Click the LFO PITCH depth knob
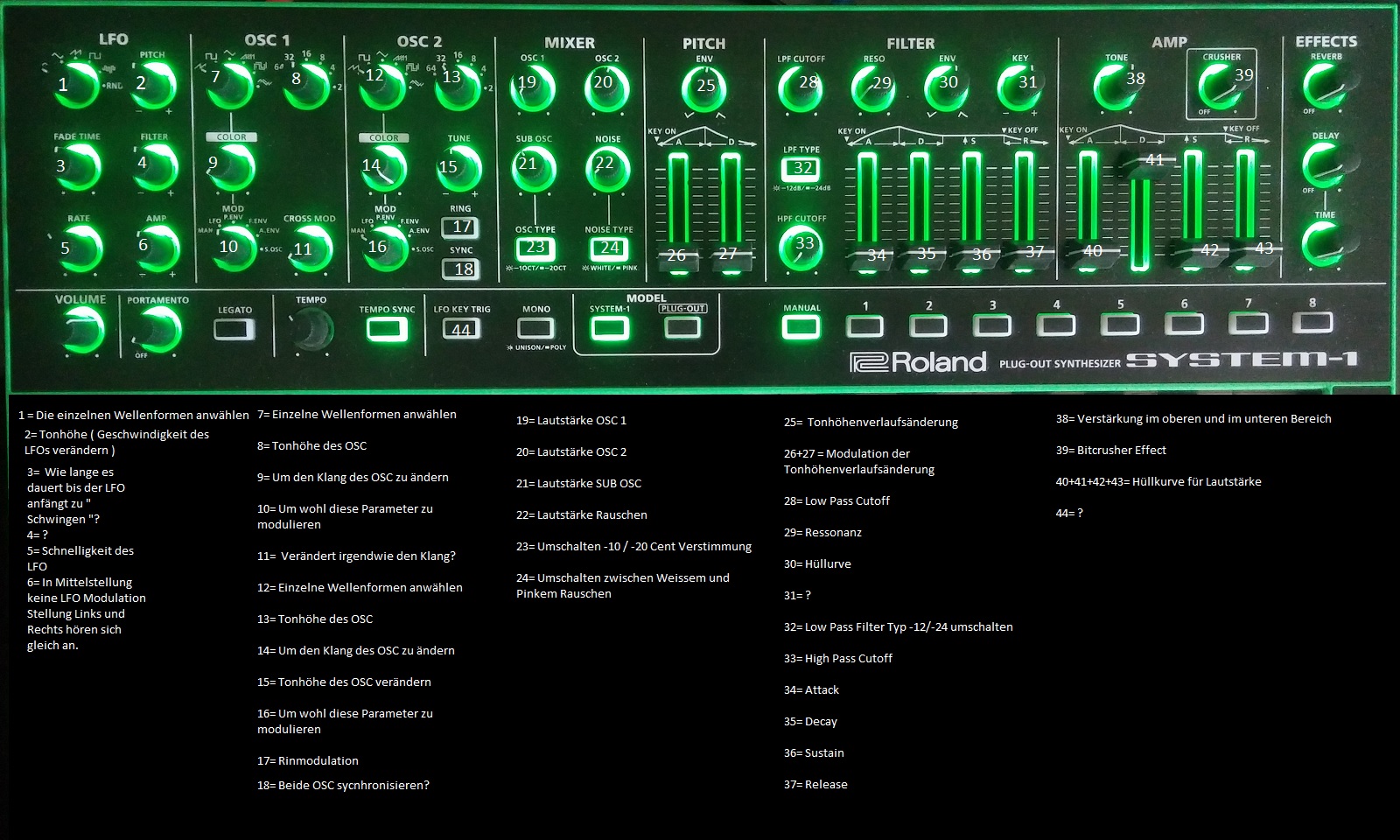This screenshot has width=1400, height=840. [x=154, y=85]
